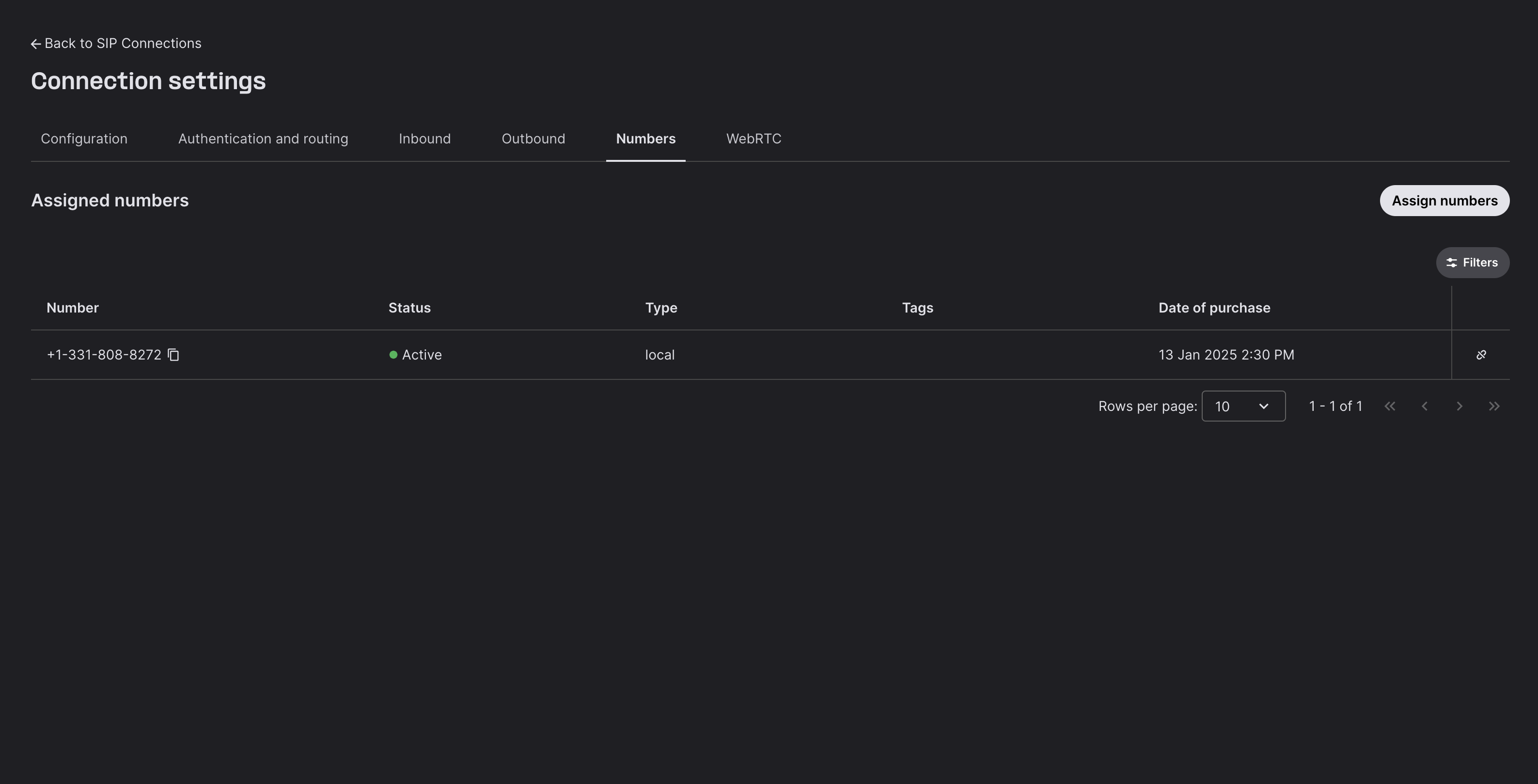Image resolution: width=1538 pixels, height=784 pixels.
Task: Switch to the Configuration tab
Action: coord(84,139)
